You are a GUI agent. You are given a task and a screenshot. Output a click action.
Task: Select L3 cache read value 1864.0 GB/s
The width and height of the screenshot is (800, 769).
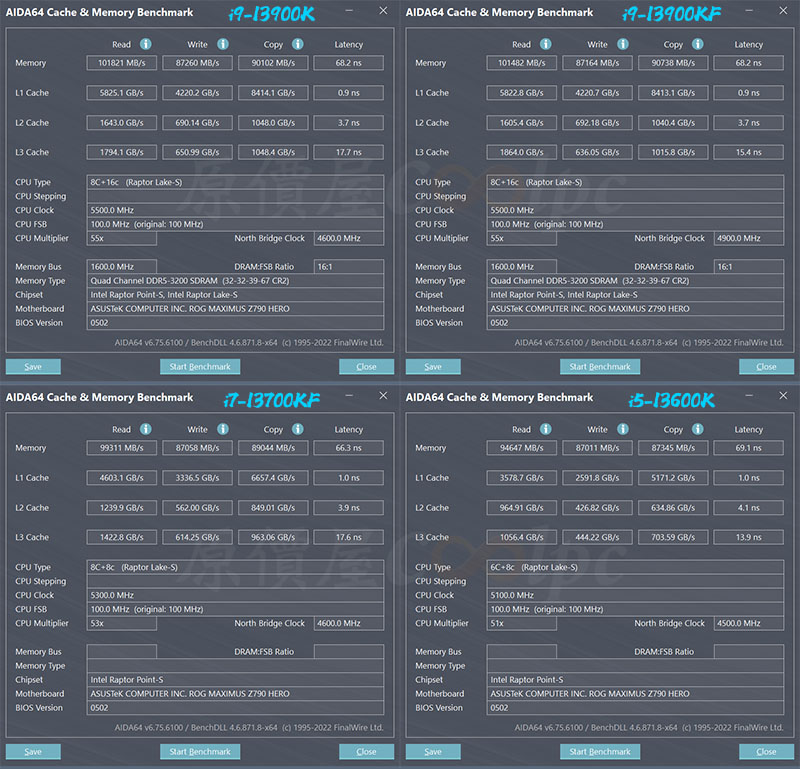521,152
